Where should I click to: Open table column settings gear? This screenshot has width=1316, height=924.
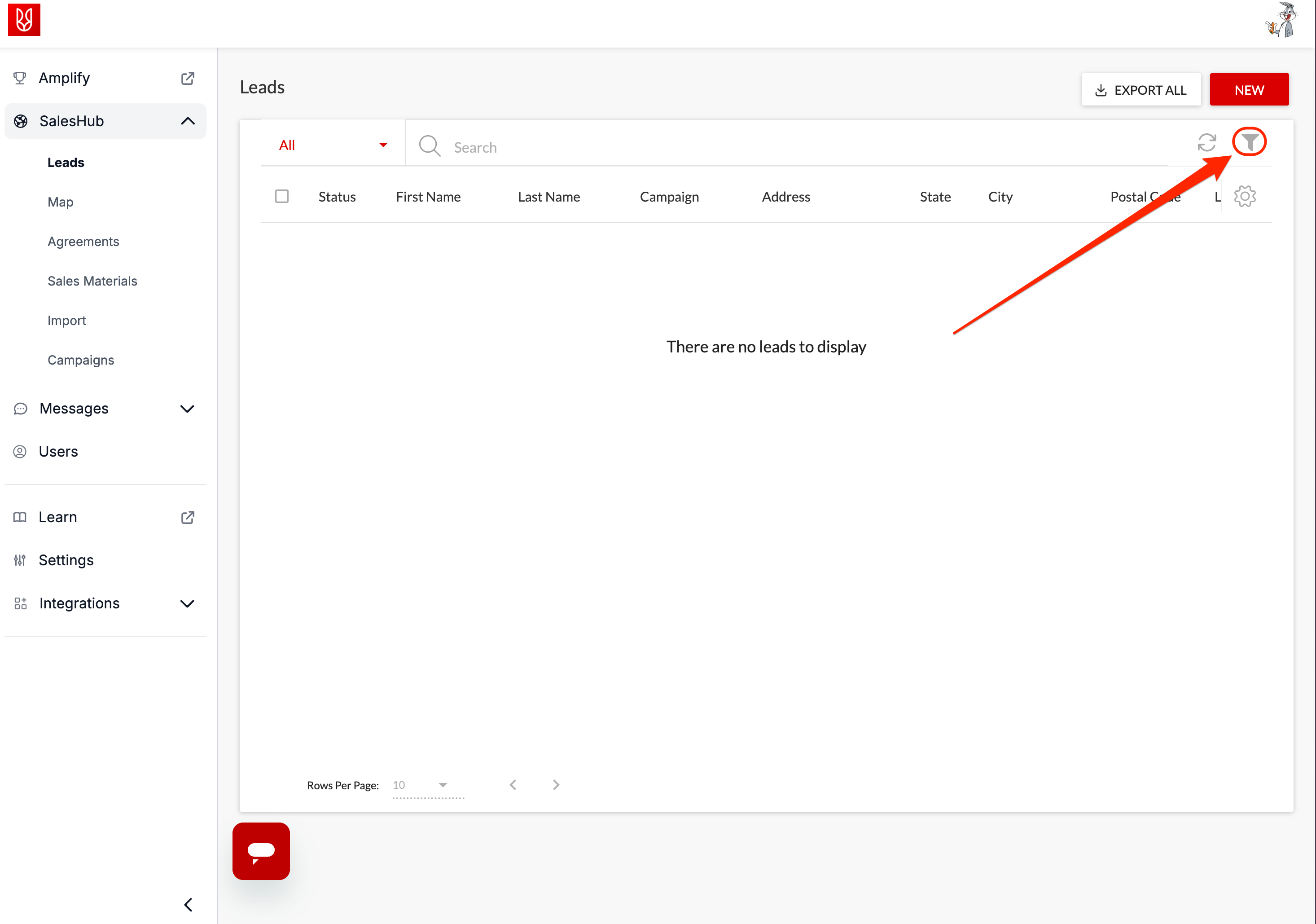pyautogui.click(x=1244, y=197)
